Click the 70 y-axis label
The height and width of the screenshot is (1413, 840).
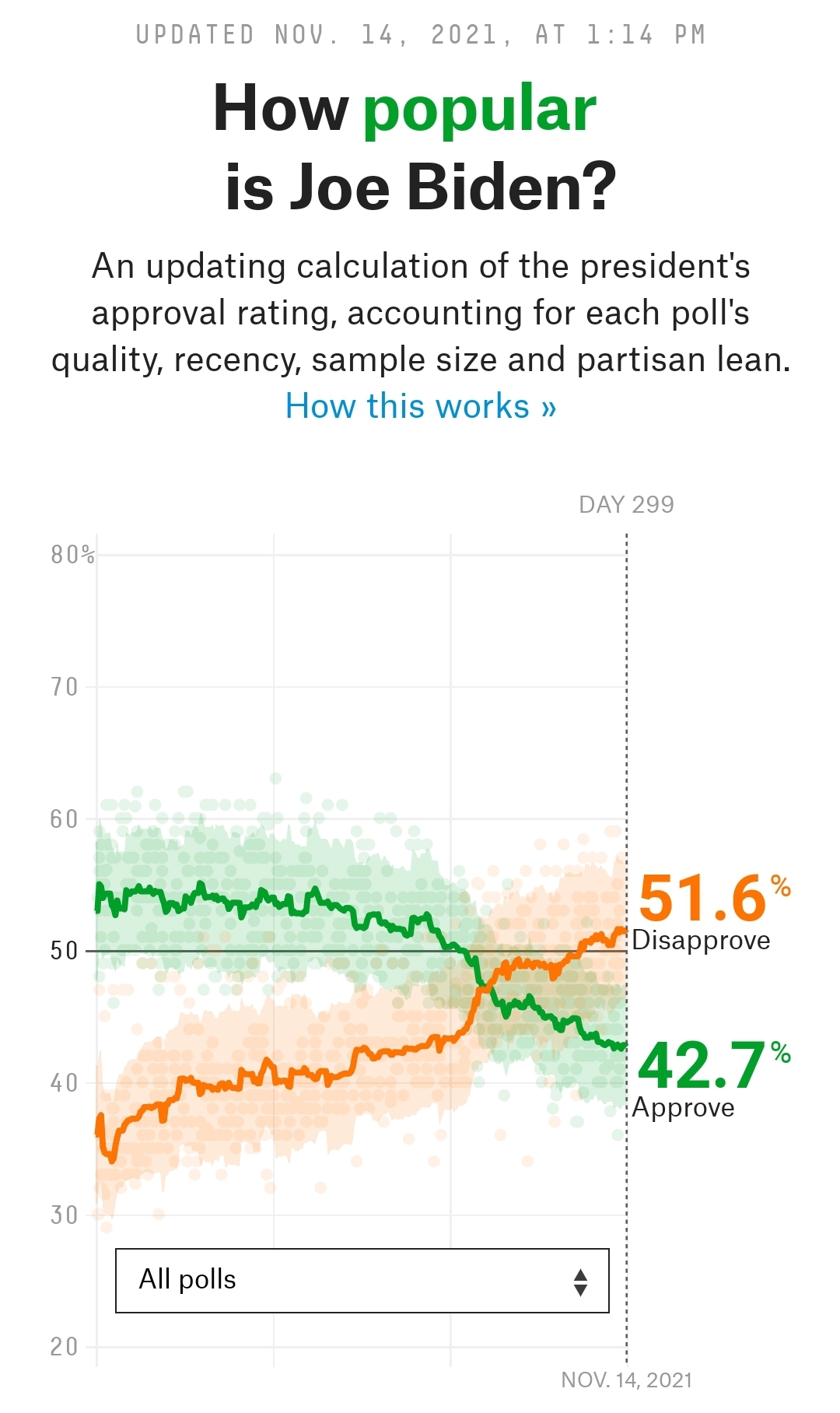tap(65, 687)
